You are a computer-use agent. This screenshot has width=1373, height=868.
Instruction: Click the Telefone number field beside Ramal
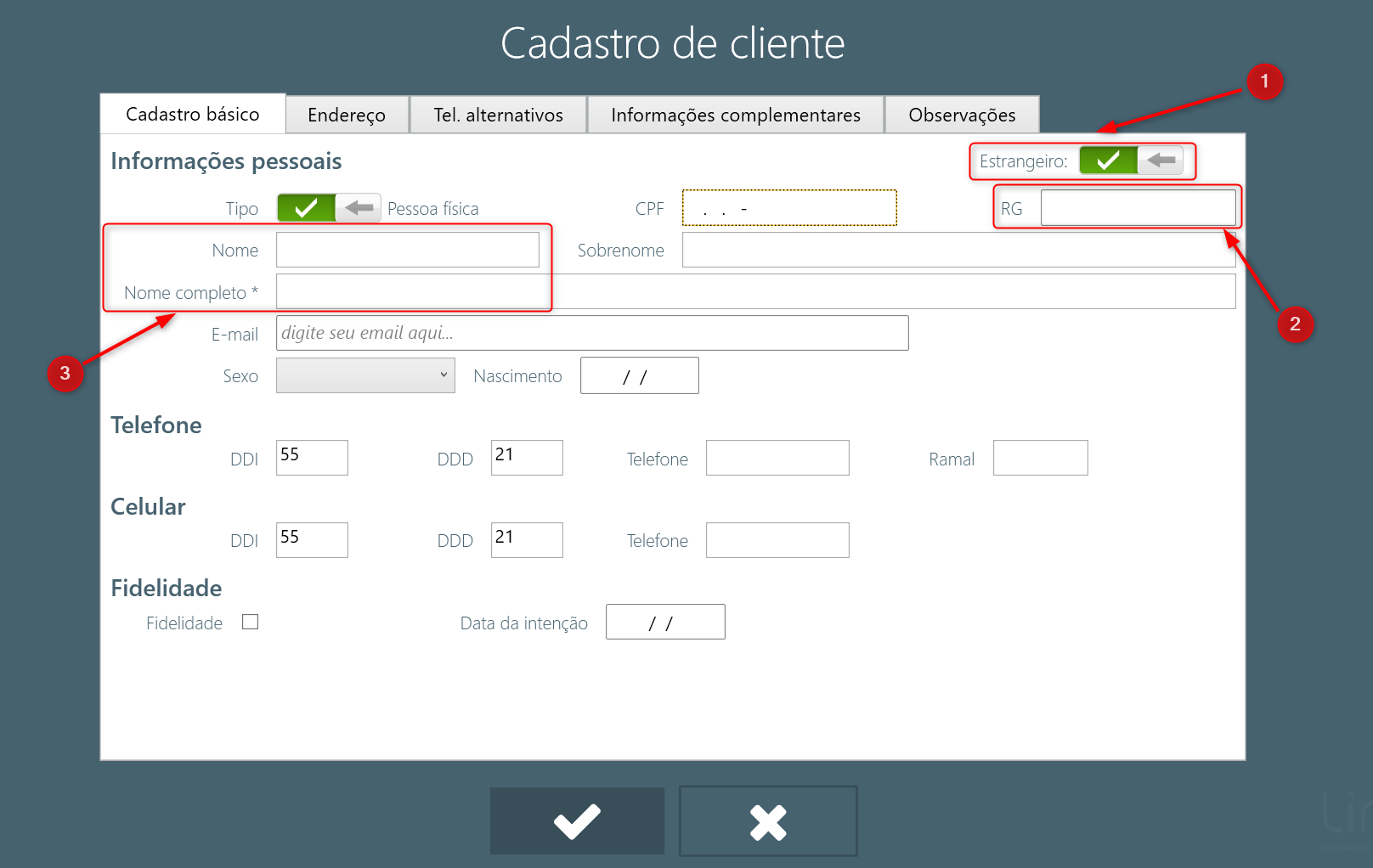[777, 458]
